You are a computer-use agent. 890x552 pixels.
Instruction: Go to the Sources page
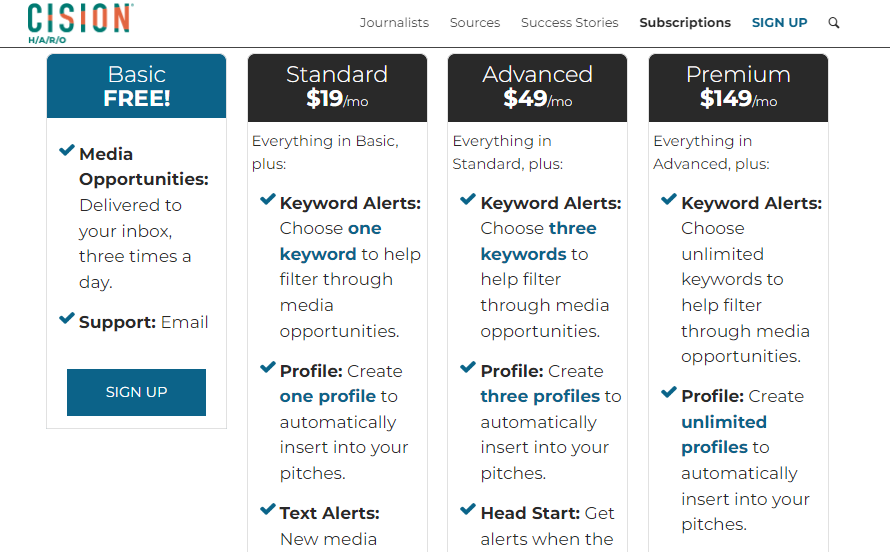475,23
